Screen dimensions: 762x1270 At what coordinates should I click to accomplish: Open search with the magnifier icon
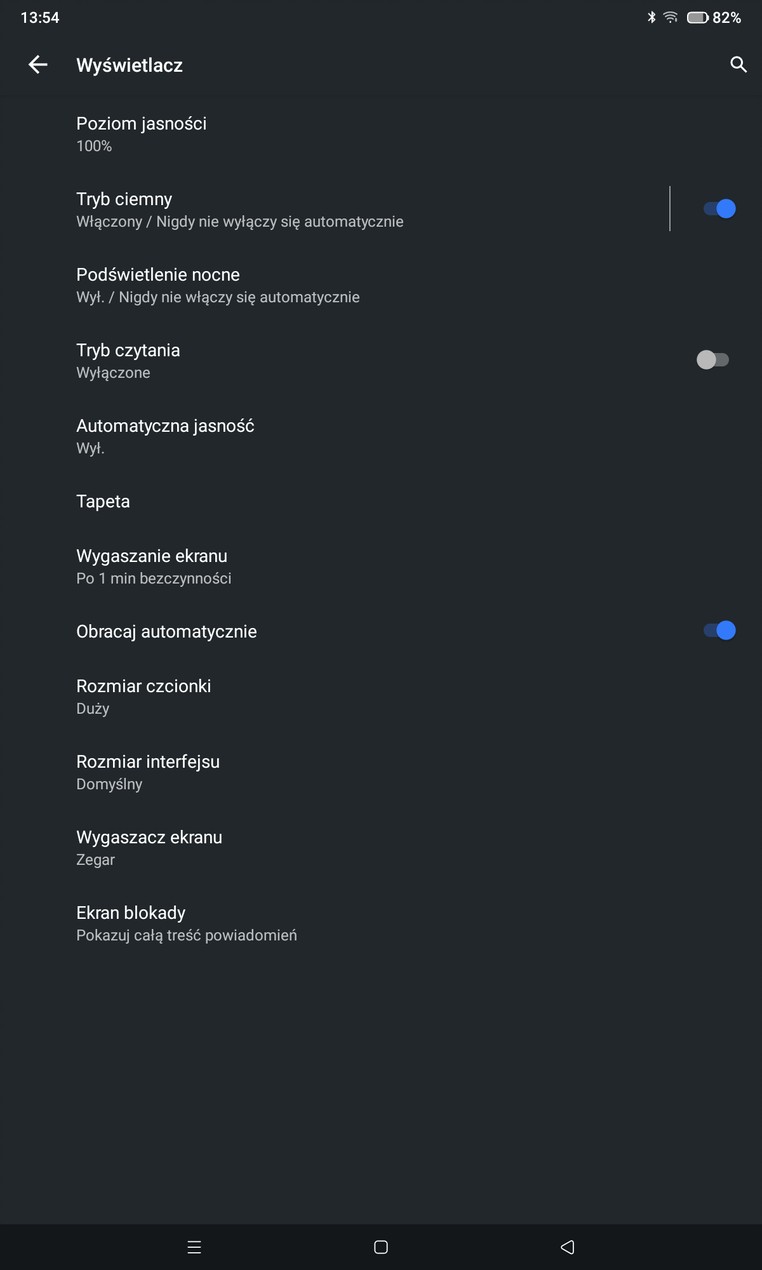739,65
